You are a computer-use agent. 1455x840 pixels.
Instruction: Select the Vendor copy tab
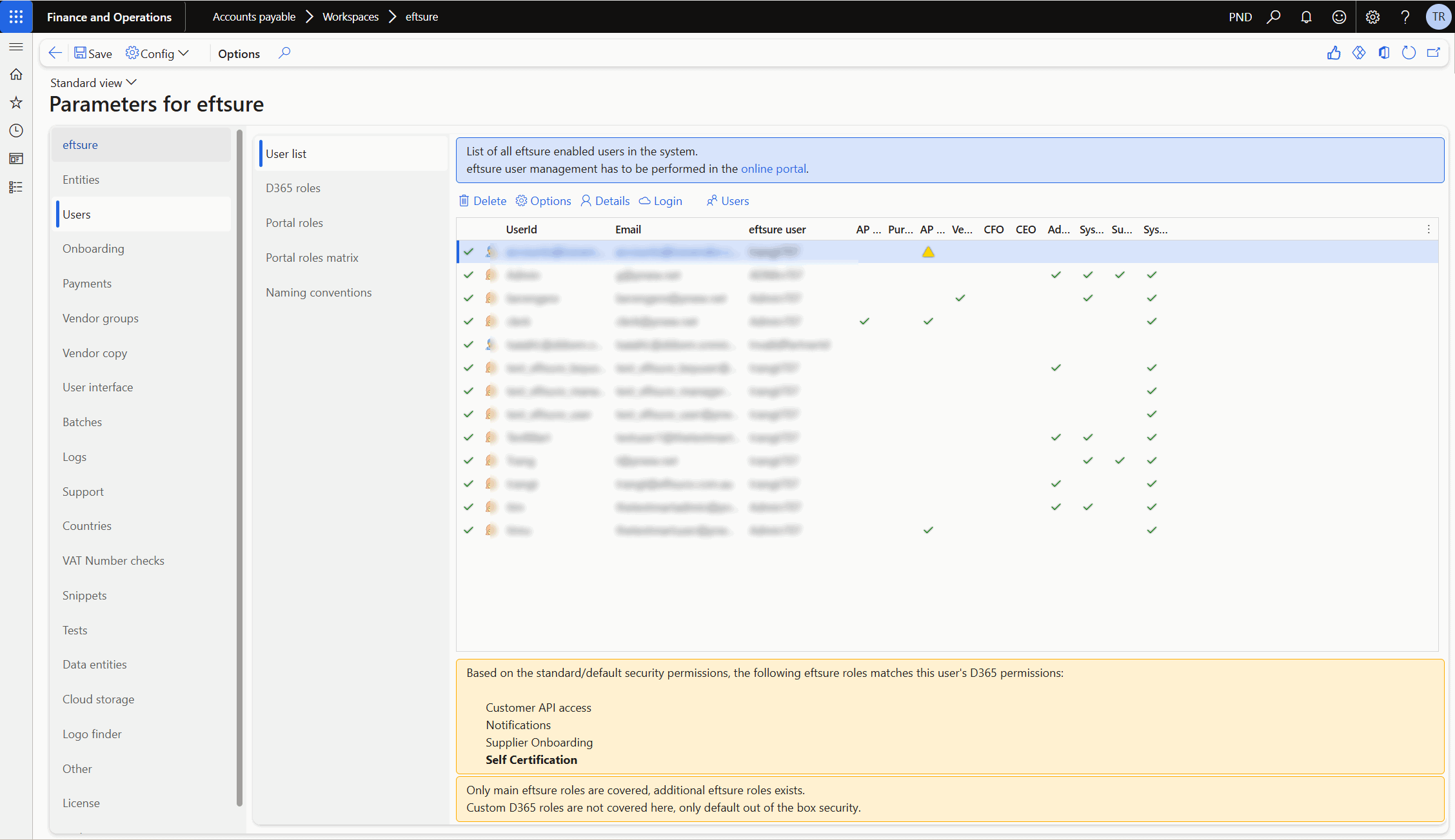(141, 353)
